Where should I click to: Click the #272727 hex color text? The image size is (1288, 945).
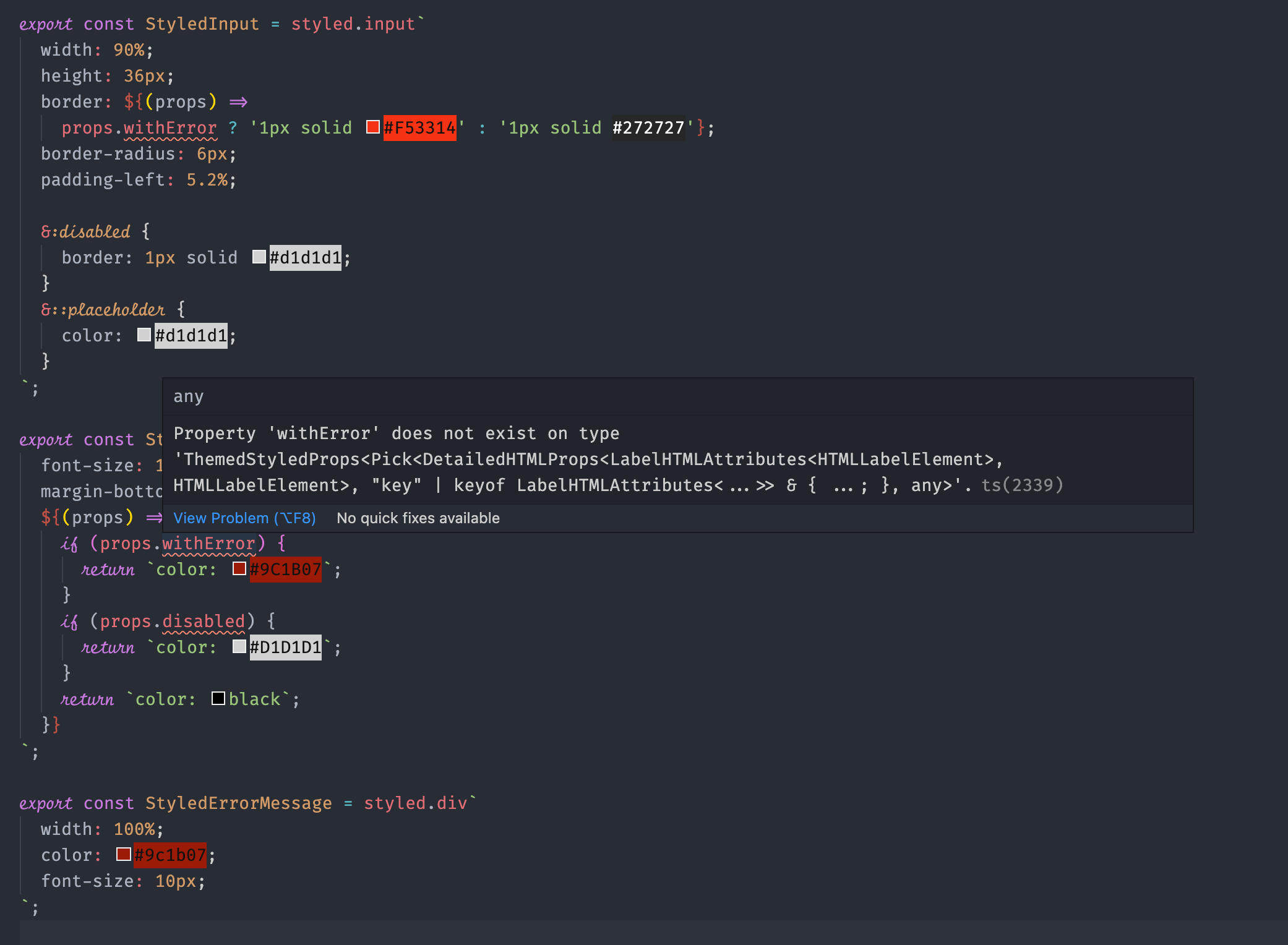click(648, 128)
